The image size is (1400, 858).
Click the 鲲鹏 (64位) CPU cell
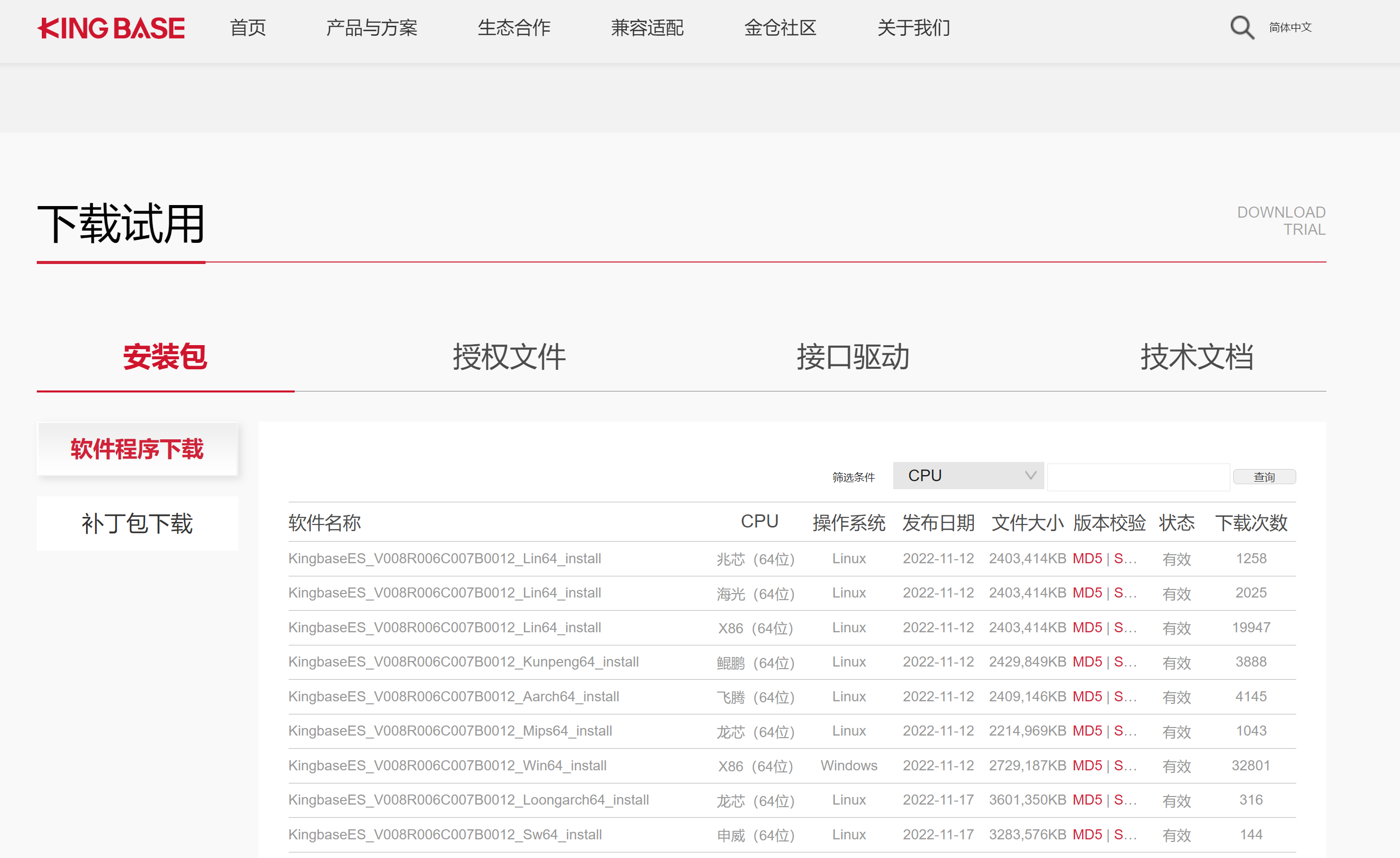[756, 663]
